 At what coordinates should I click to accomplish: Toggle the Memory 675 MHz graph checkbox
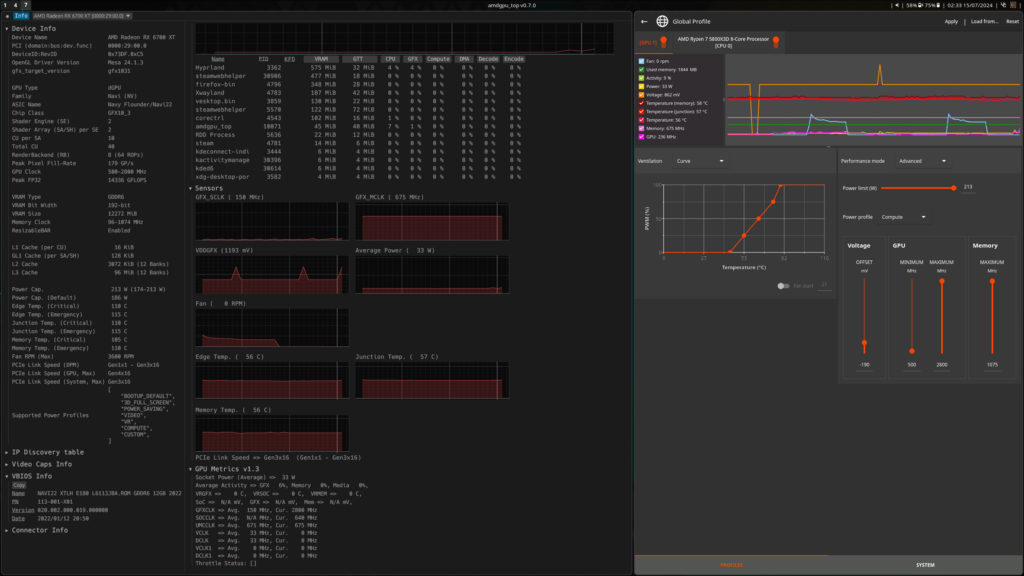(x=641, y=129)
